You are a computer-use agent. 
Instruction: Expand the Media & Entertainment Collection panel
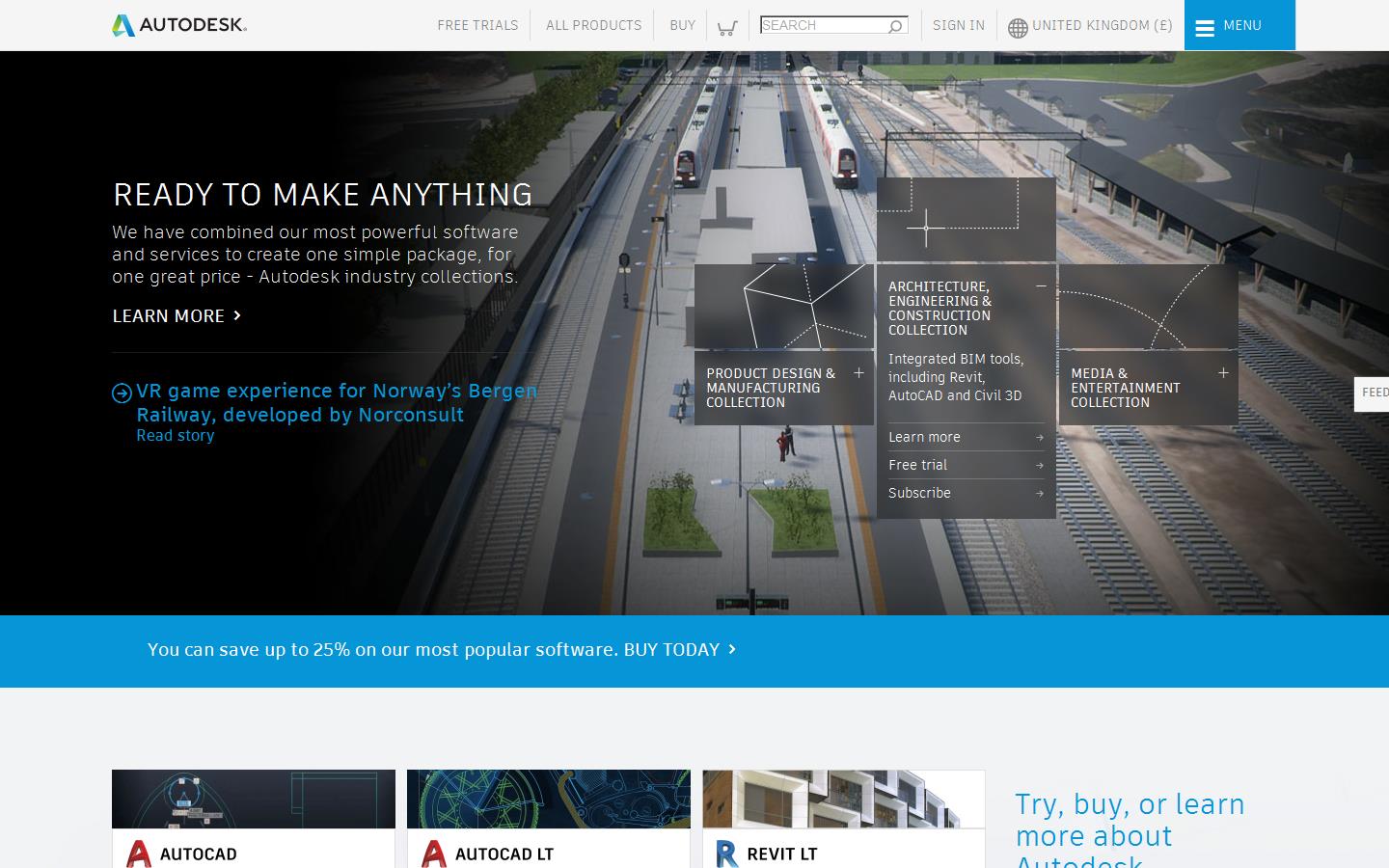point(1223,372)
